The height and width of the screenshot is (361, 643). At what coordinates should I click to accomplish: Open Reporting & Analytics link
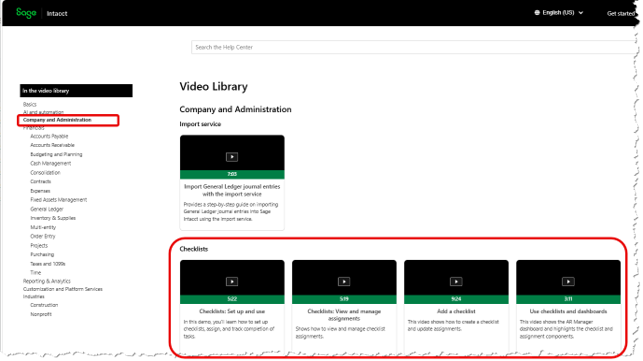pos(47,281)
